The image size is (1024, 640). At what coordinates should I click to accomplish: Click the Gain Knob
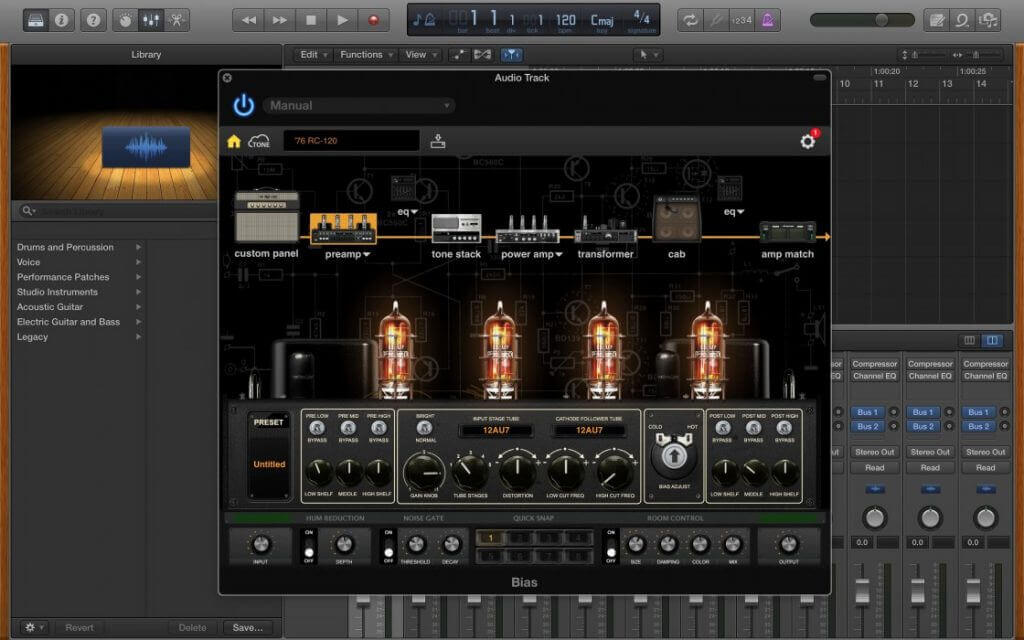tap(424, 472)
